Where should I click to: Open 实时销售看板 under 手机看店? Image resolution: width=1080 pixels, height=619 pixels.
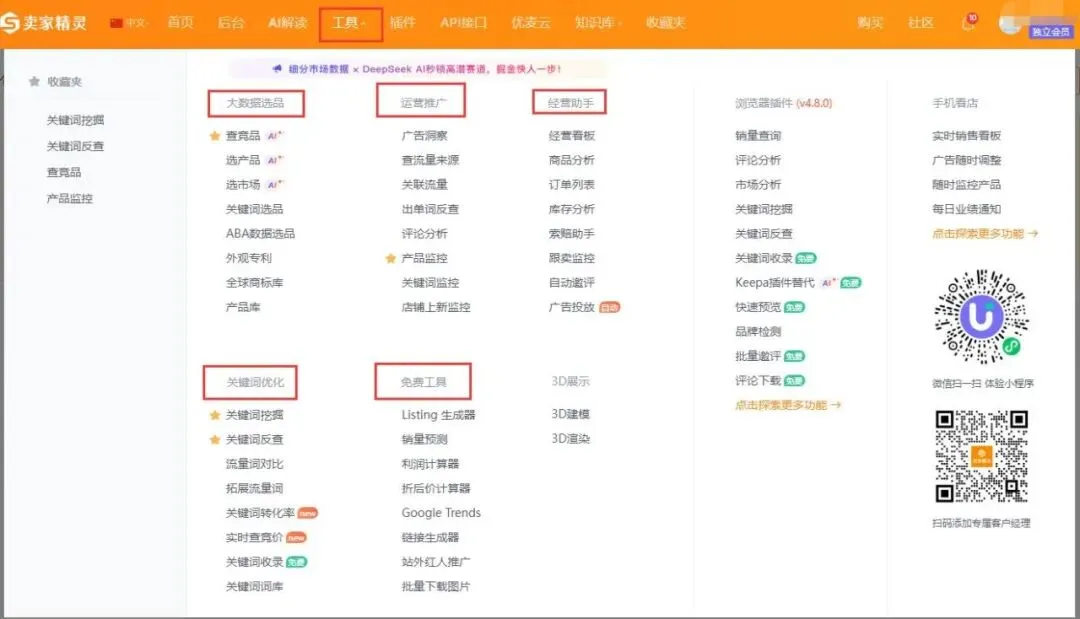(x=966, y=136)
